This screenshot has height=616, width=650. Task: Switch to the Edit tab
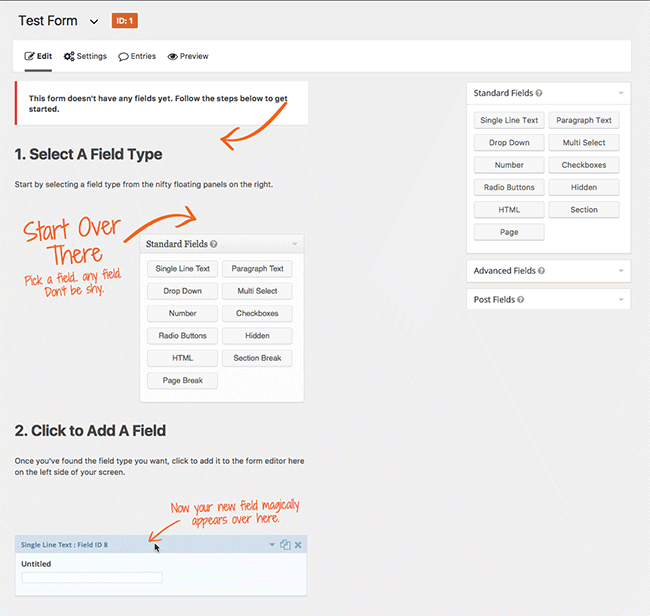click(x=38, y=56)
